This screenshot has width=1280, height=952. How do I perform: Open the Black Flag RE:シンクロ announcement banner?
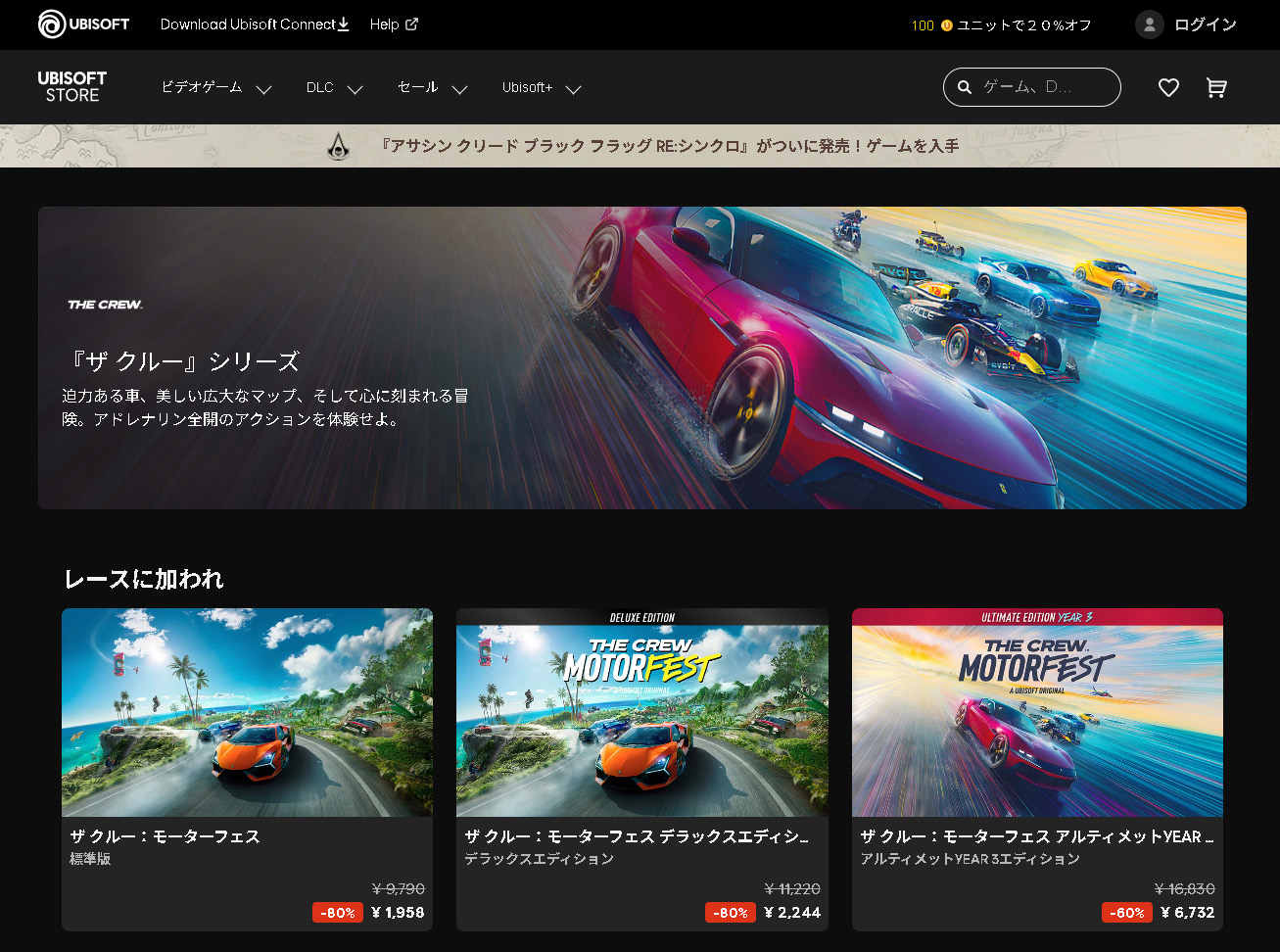point(640,146)
